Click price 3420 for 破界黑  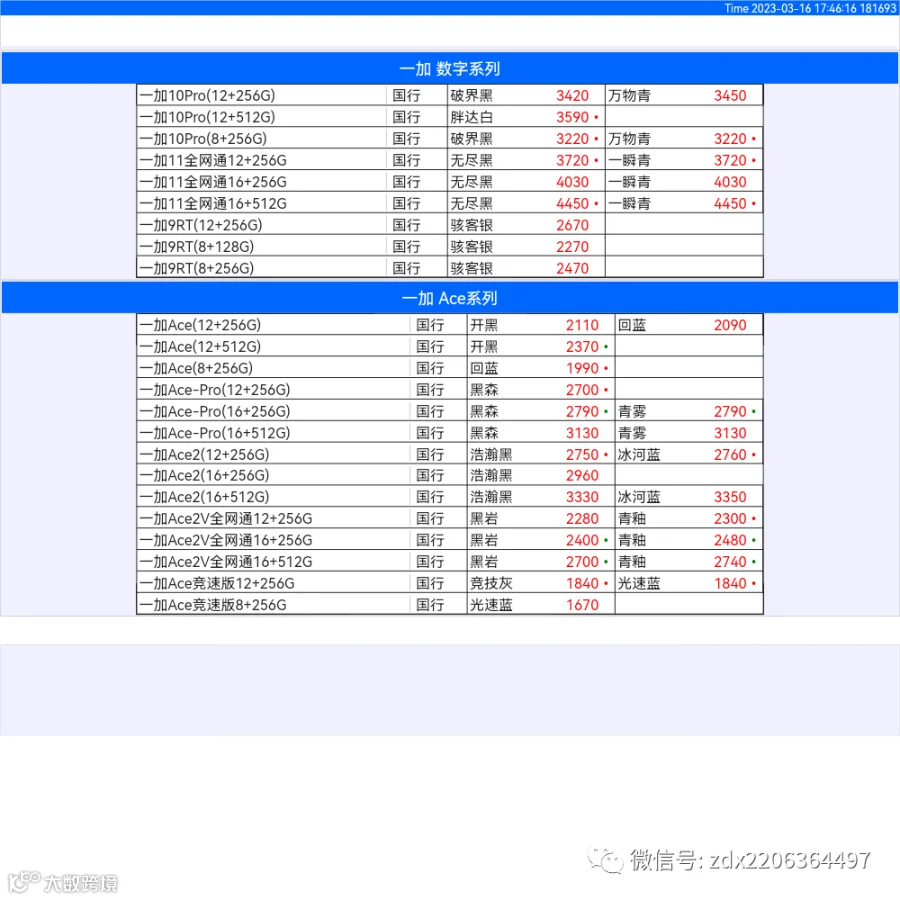[x=572, y=95]
